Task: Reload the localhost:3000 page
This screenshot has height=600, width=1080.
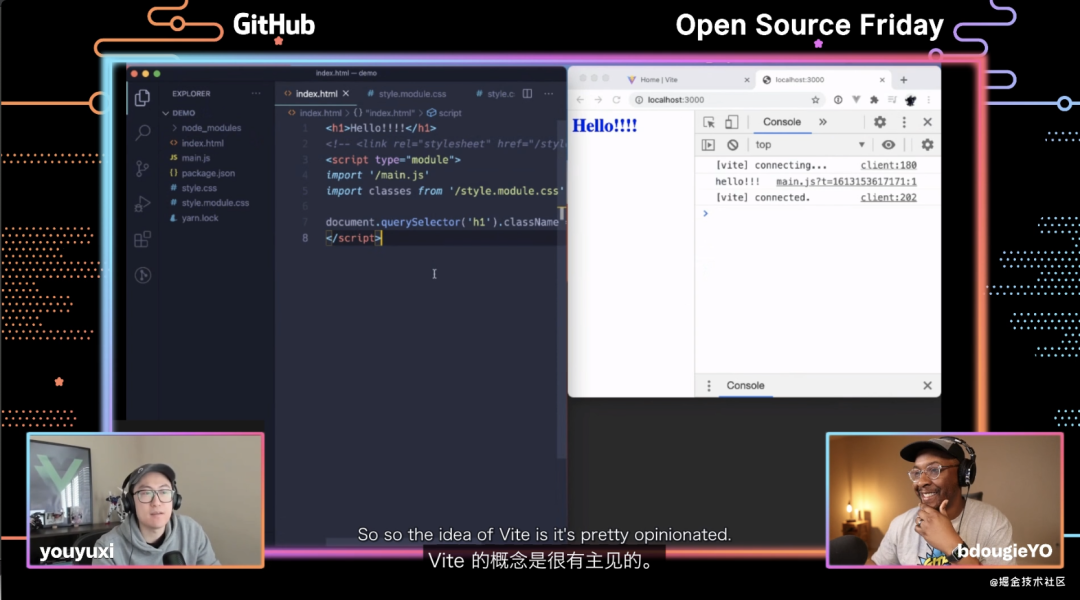Action: tap(616, 100)
